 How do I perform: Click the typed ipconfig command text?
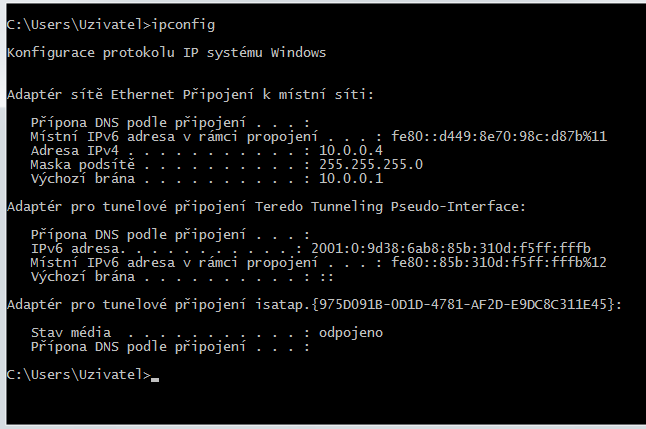click(187, 23)
